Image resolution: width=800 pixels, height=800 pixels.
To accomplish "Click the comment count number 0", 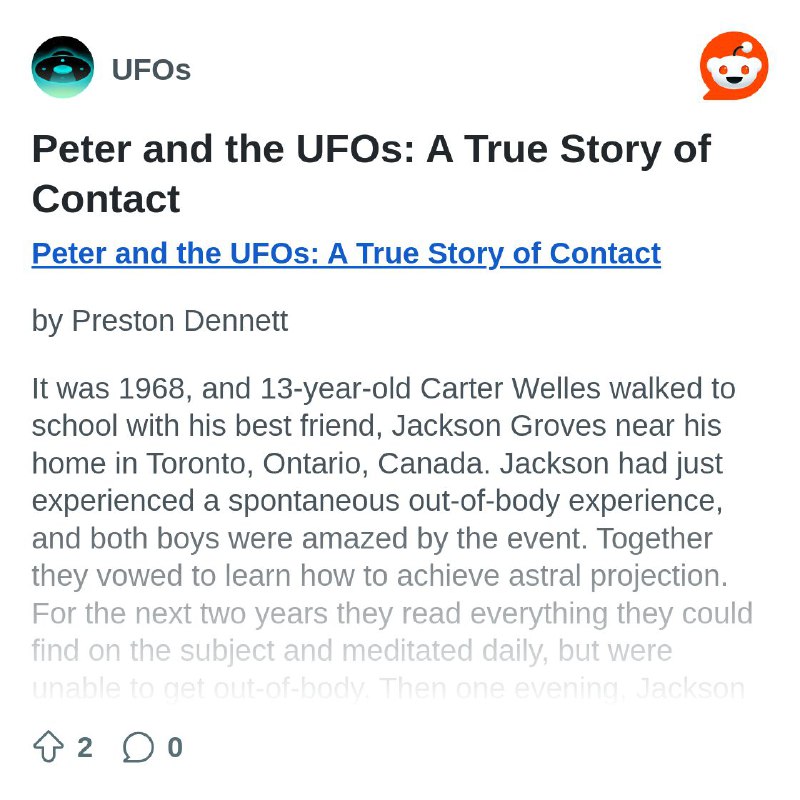I will (175, 747).
